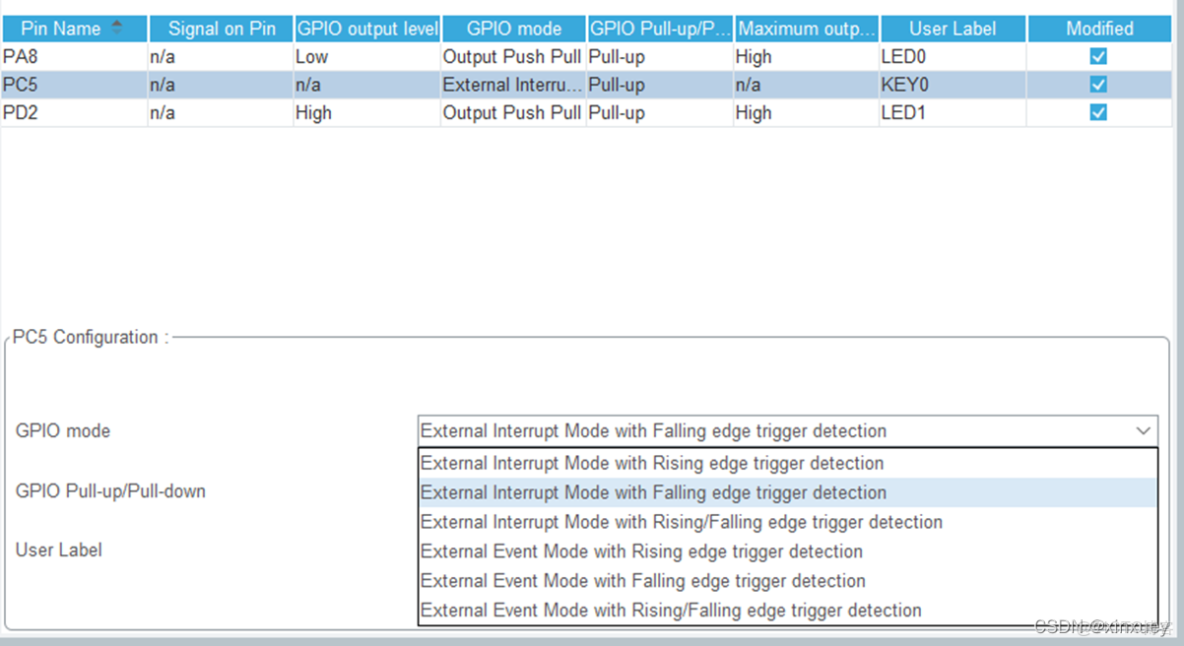
Task: Click the High output level cell for PD2
Action: pos(367,112)
